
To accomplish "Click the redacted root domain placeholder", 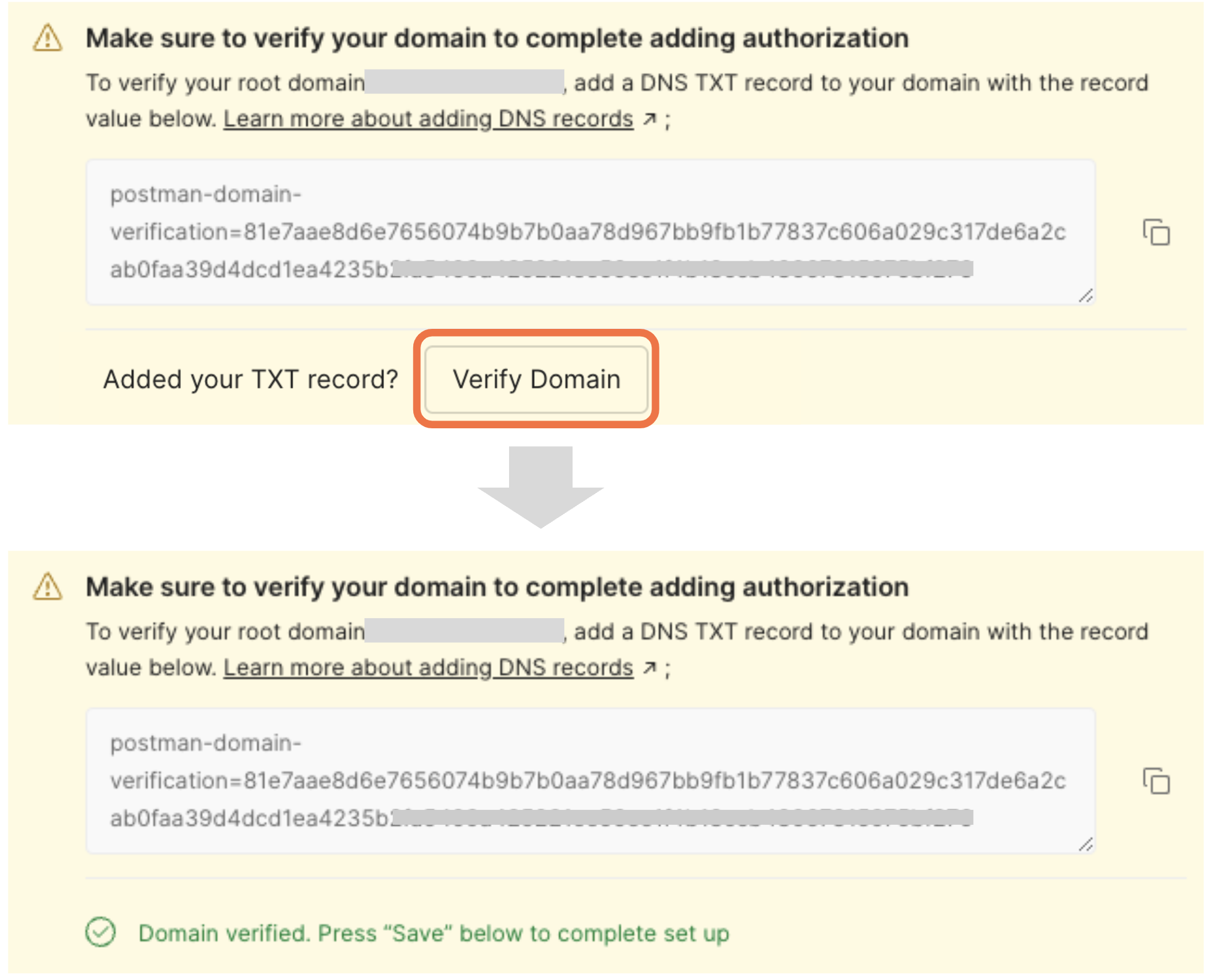I will 465,82.
